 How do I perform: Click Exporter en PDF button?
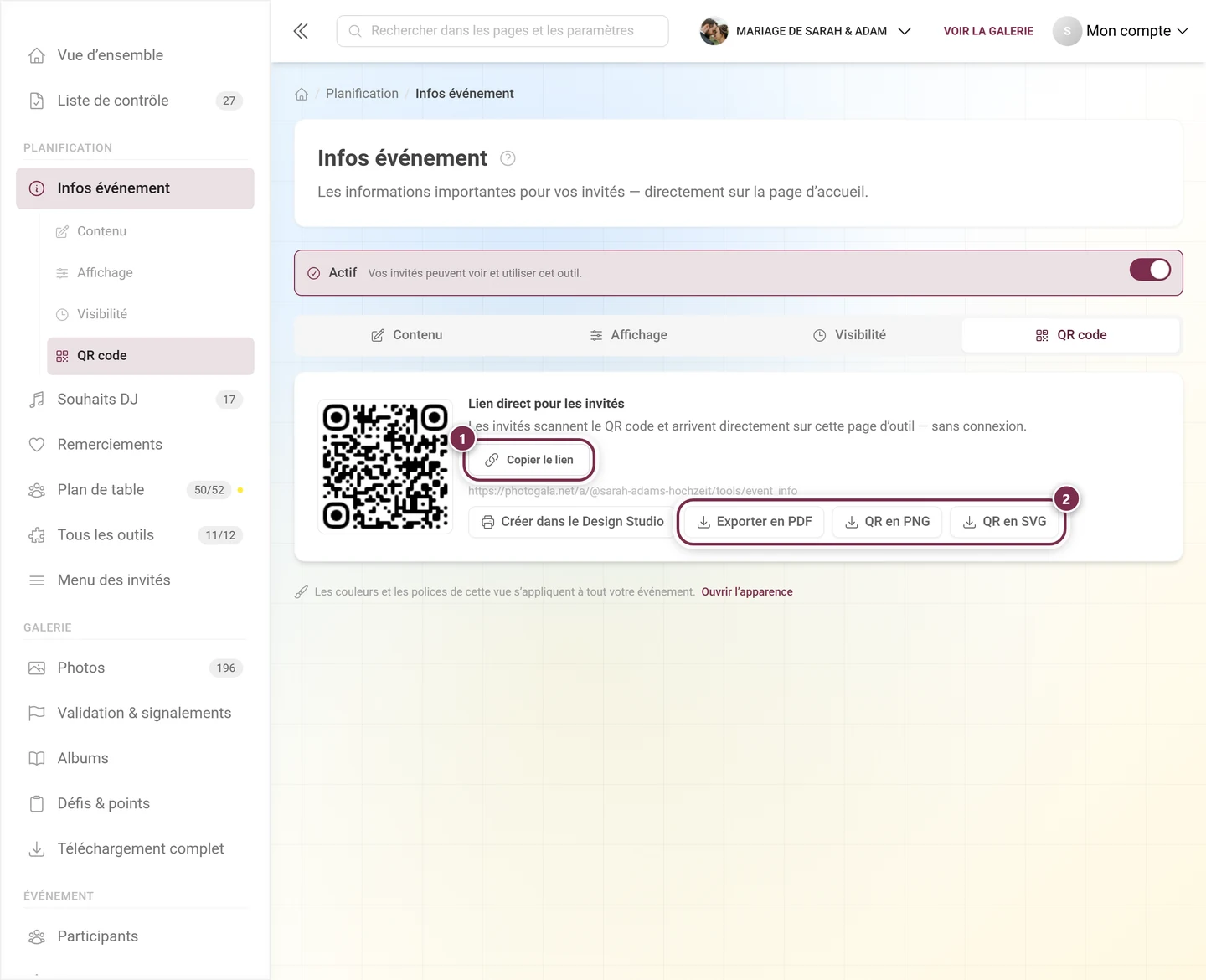point(755,522)
